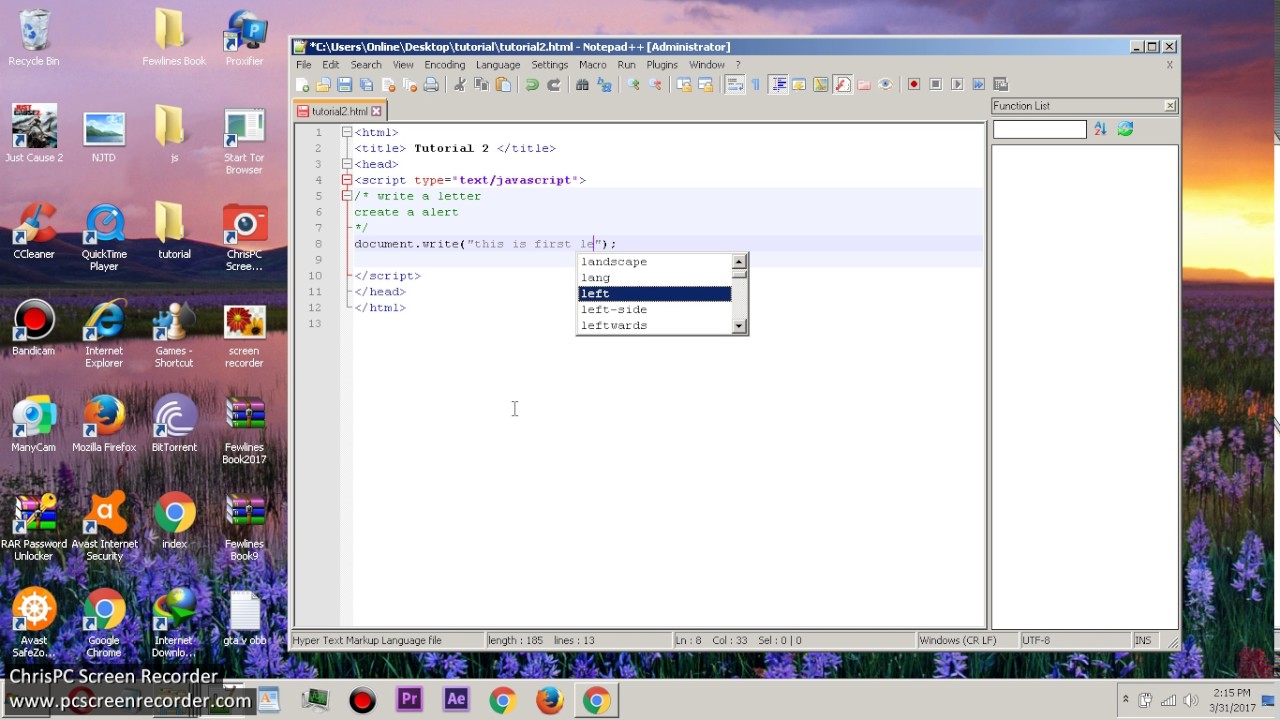Toggle the Document Map toolbar button
The image size is (1280, 720).
pos(820,85)
